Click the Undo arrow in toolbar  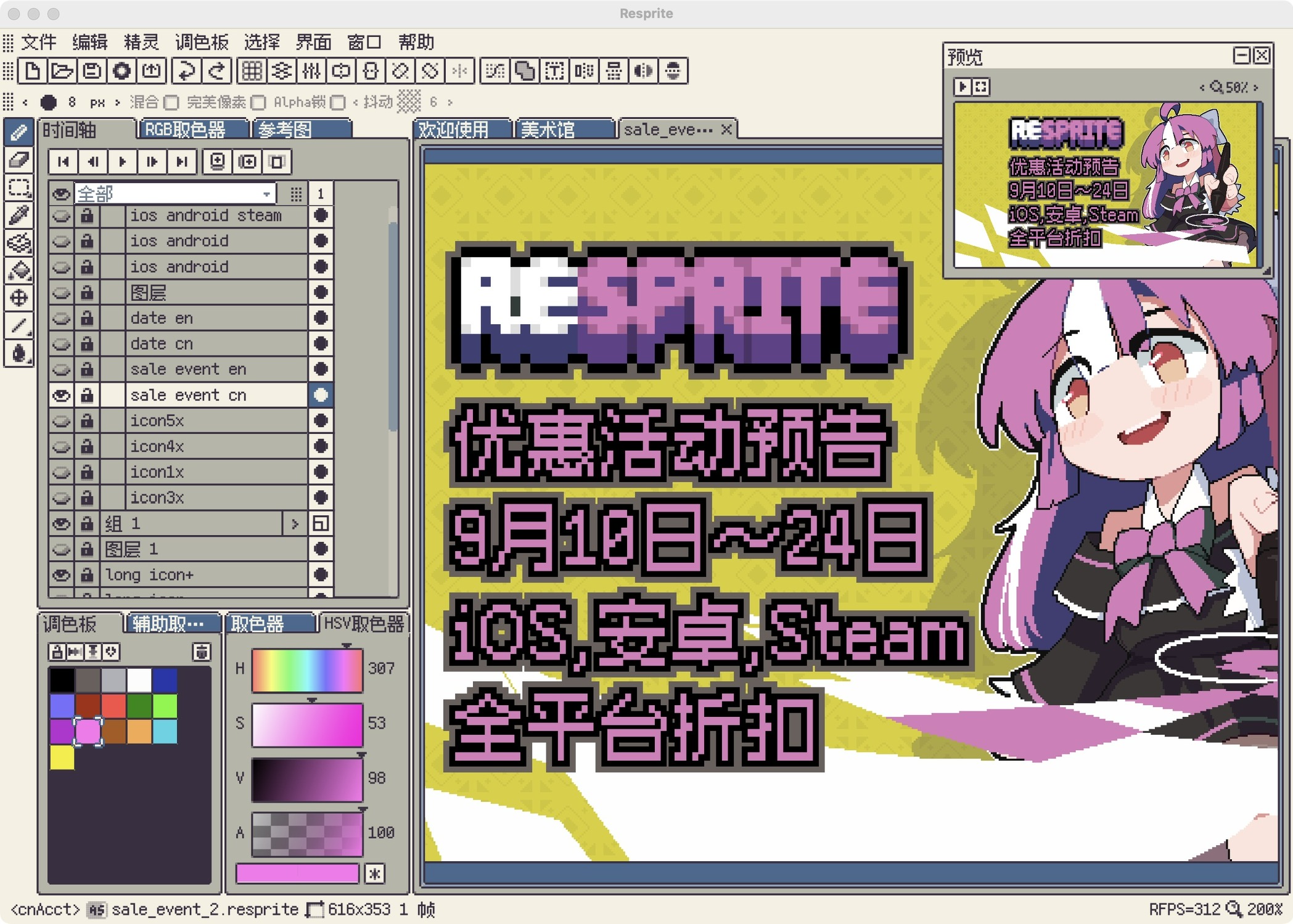[x=186, y=71]
